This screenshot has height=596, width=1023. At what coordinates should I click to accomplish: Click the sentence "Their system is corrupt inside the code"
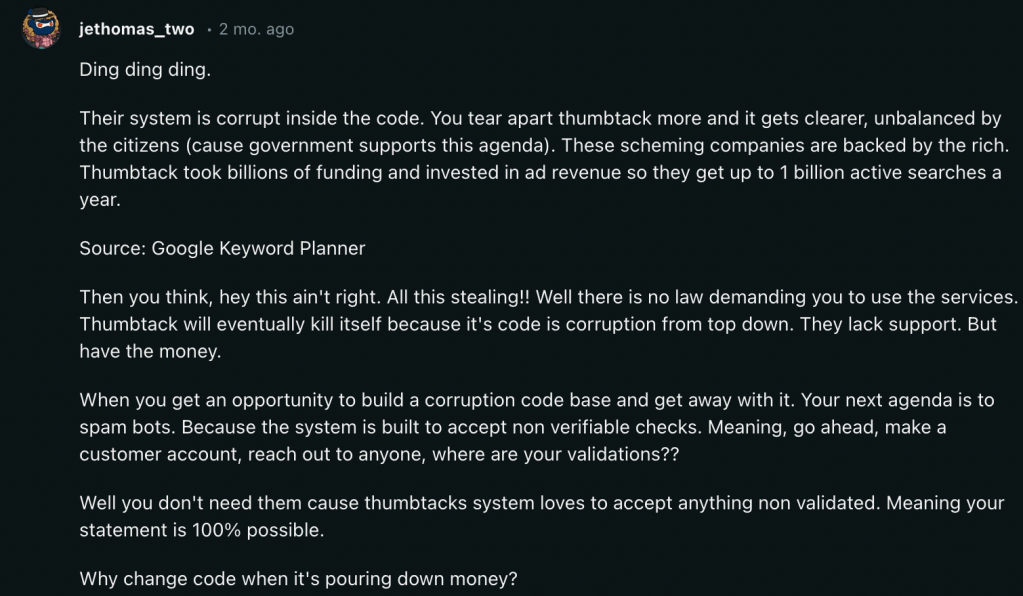(243, 118)
